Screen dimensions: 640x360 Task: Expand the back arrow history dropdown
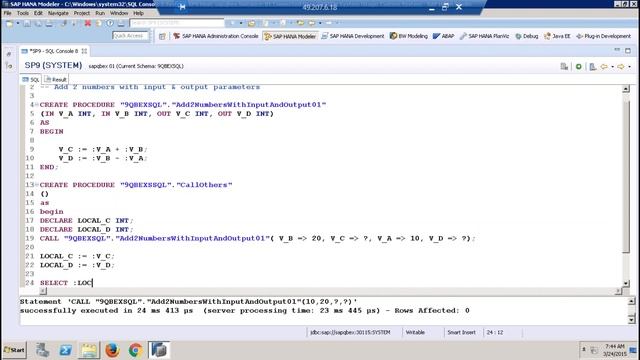613,67
